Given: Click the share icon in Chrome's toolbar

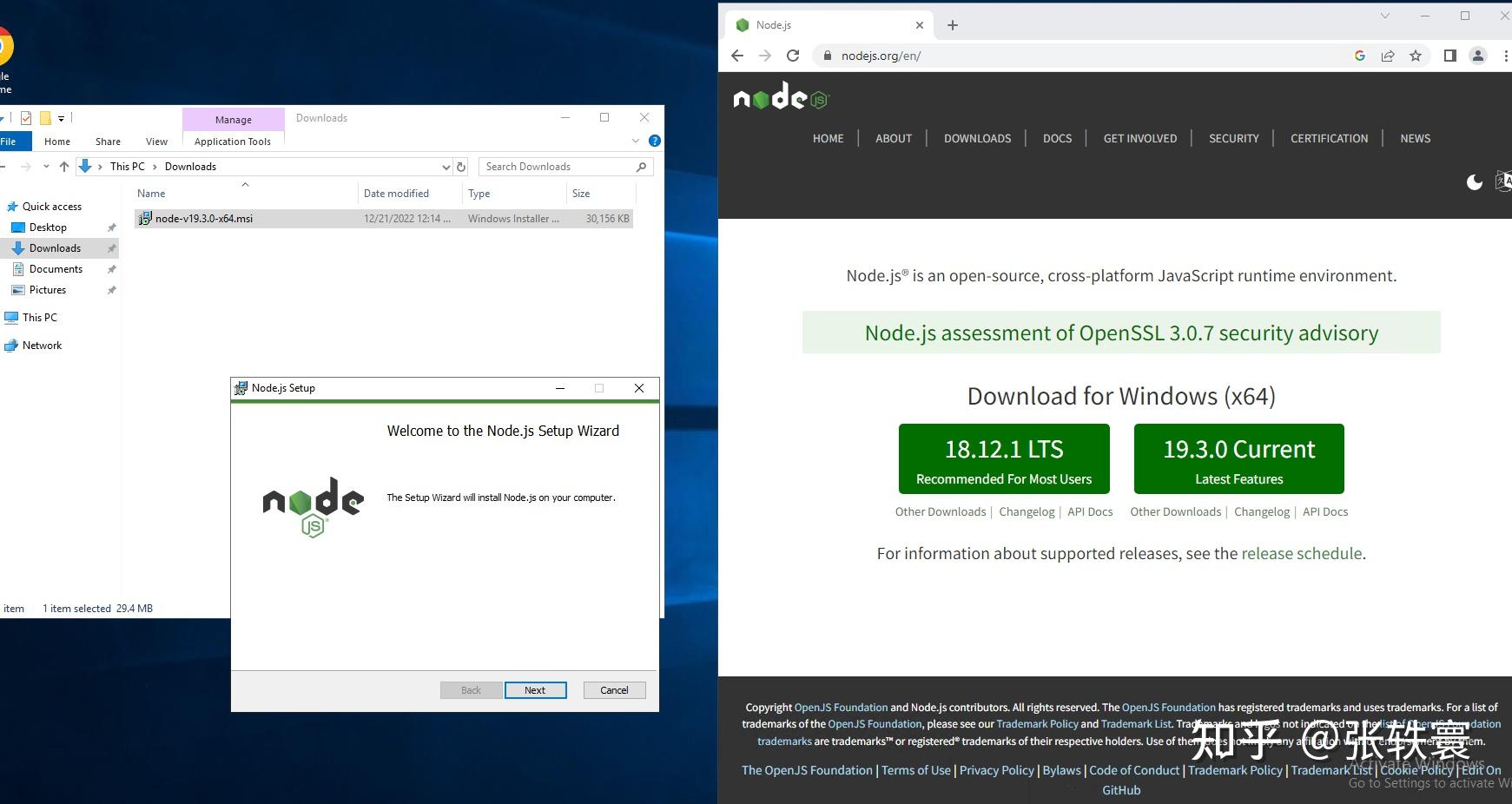Looking at the screenshot, I should click(1387, 55).
